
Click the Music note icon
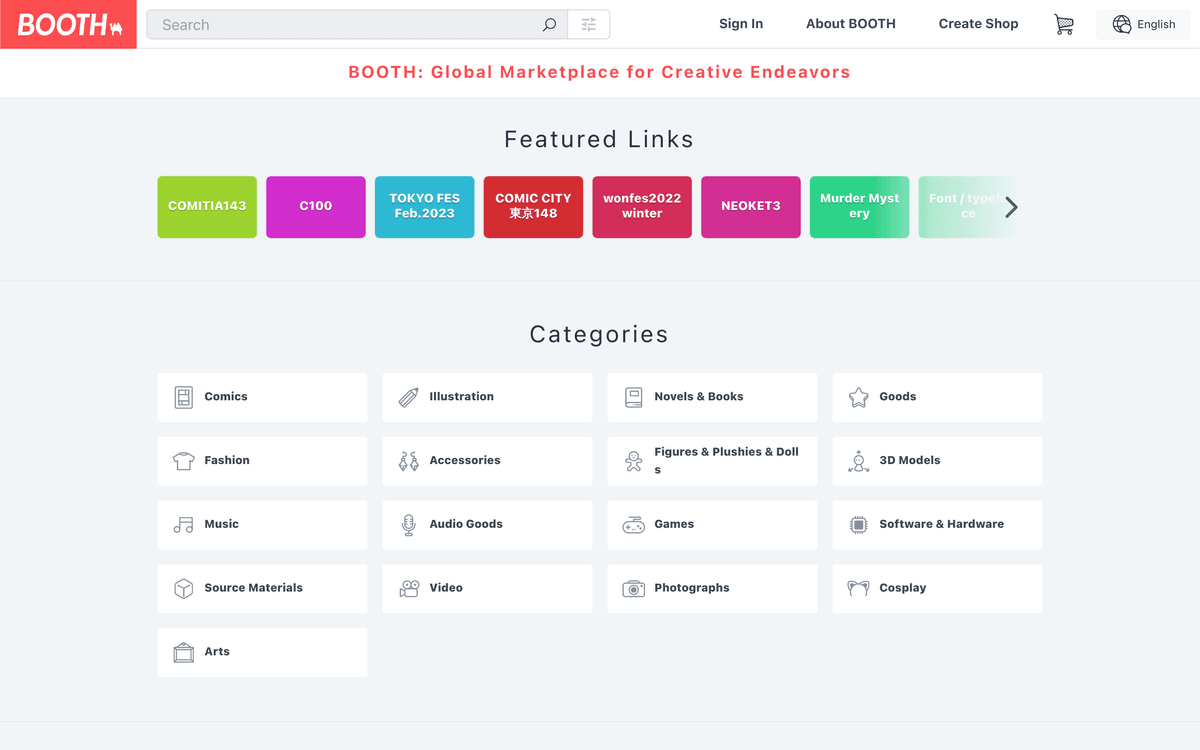click(x=184, y=525)
